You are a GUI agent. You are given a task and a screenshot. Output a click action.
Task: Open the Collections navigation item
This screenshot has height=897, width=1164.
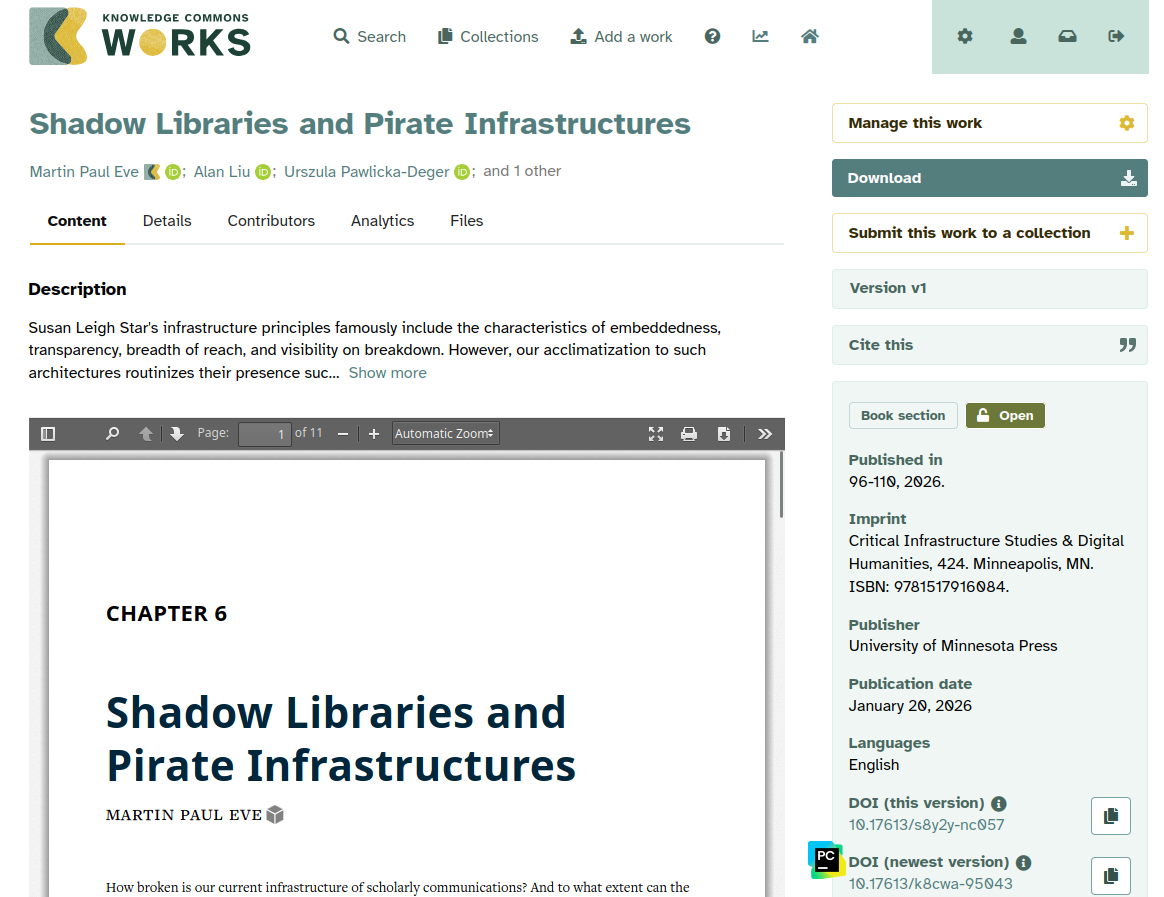pos(488,36)
